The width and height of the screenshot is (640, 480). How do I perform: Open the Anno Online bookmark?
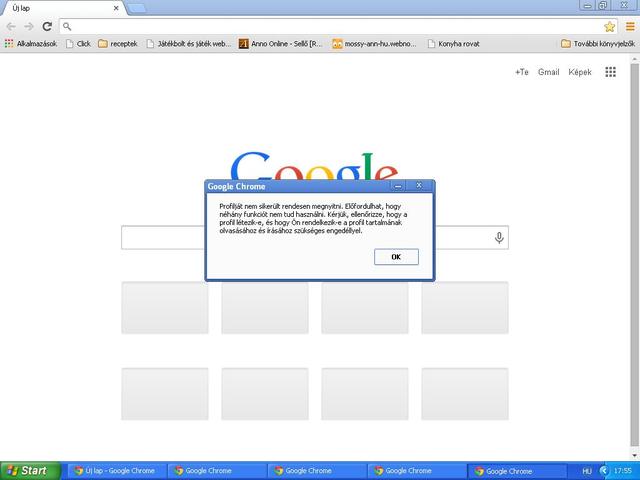pos(280,44)
